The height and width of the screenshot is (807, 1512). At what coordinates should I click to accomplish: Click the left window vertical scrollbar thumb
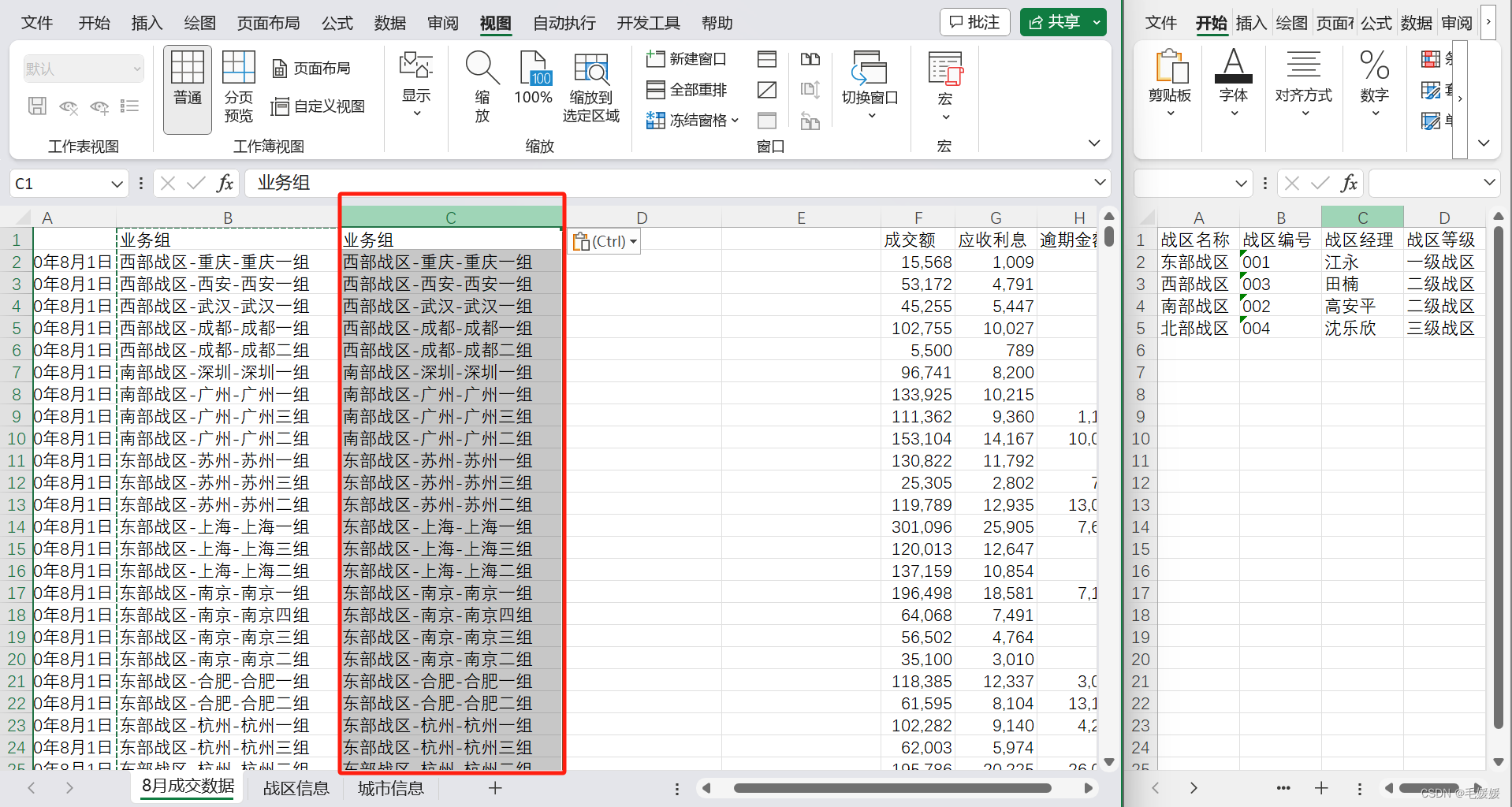[1108, 236]
